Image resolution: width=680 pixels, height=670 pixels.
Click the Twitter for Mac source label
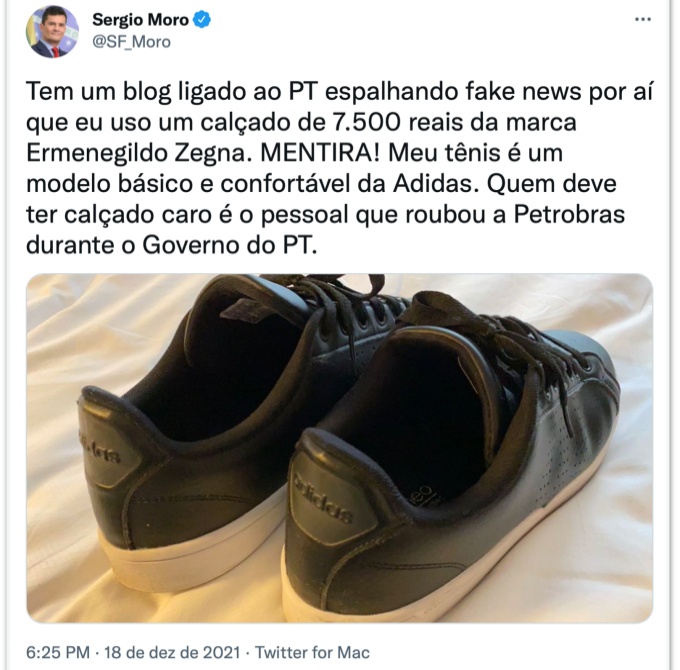[312, 652]
